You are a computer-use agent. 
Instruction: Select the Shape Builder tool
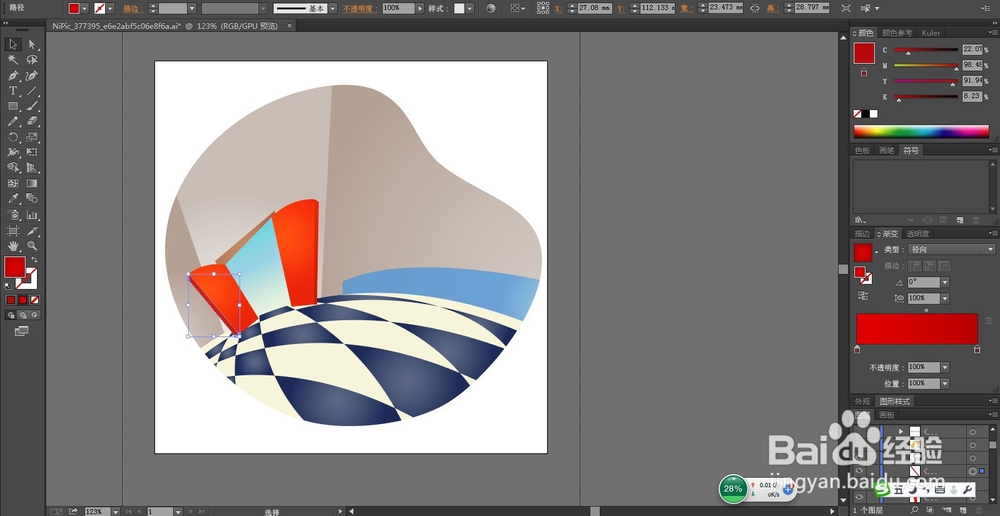point(13,168)
